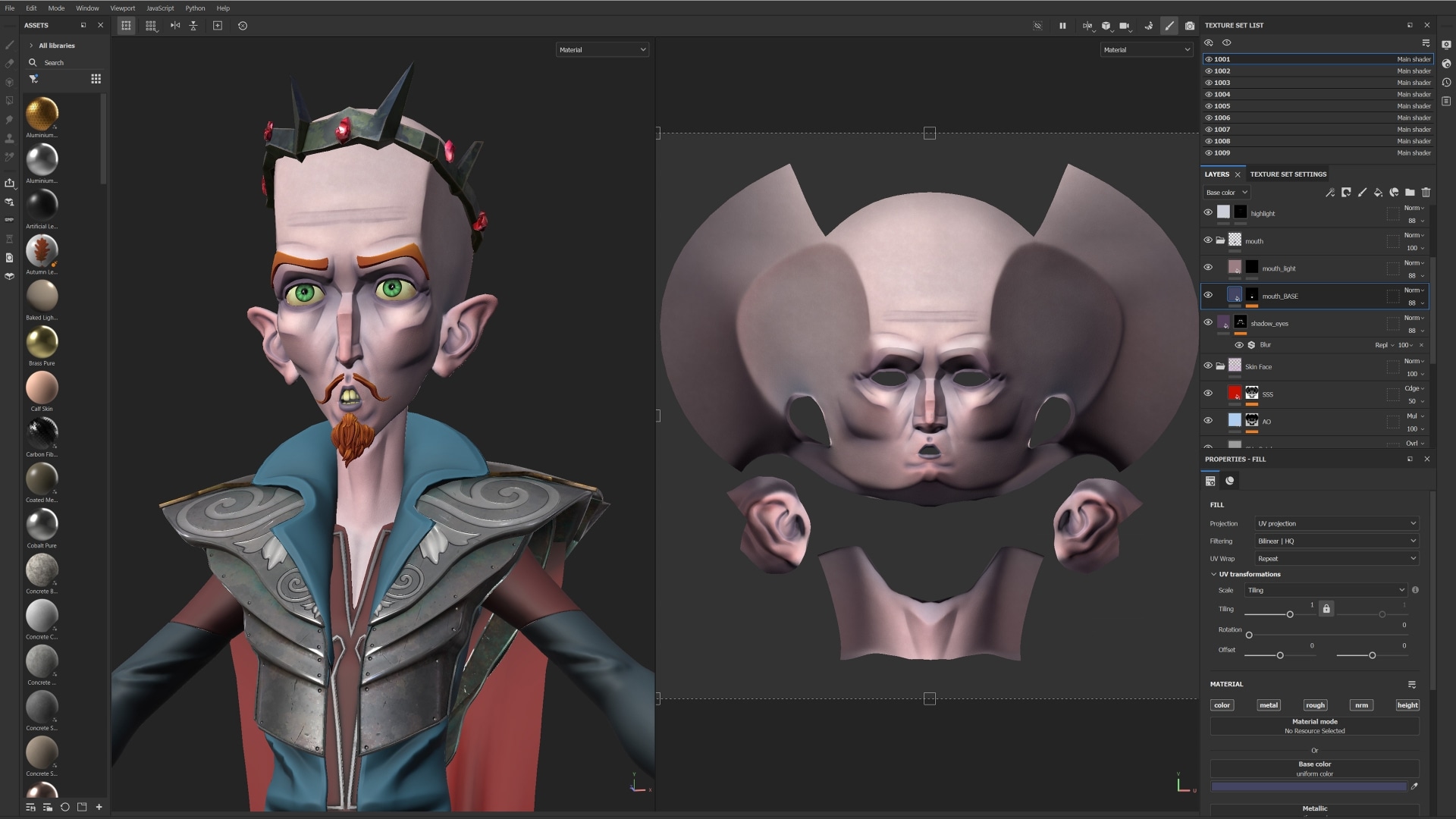This screenshot has height=819, width=1456.
Task: Add a fill layer with bucket icon
Action: 1378,193
